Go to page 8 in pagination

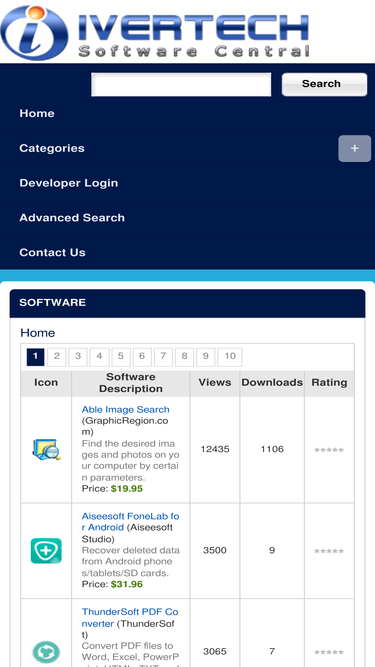(x=184, y=357)
